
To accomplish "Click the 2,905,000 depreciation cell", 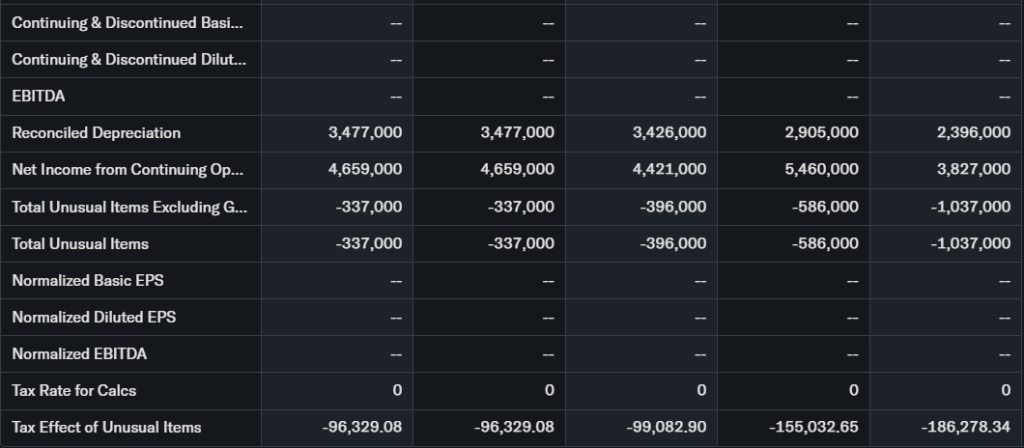I will coord(821,133).
